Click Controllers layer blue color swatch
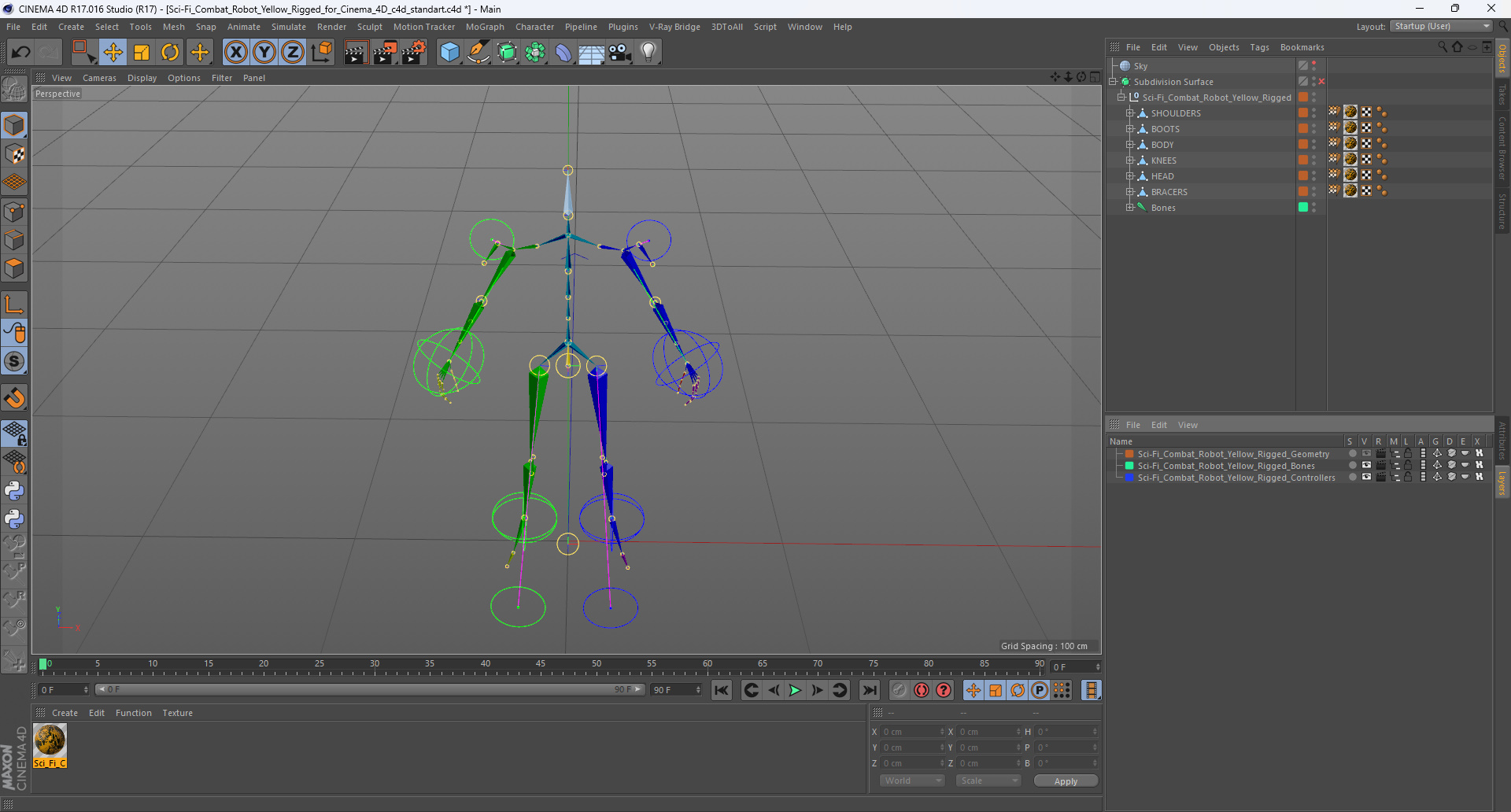This screenshot has height=812, width=1511. click(x=1129, y=478)
